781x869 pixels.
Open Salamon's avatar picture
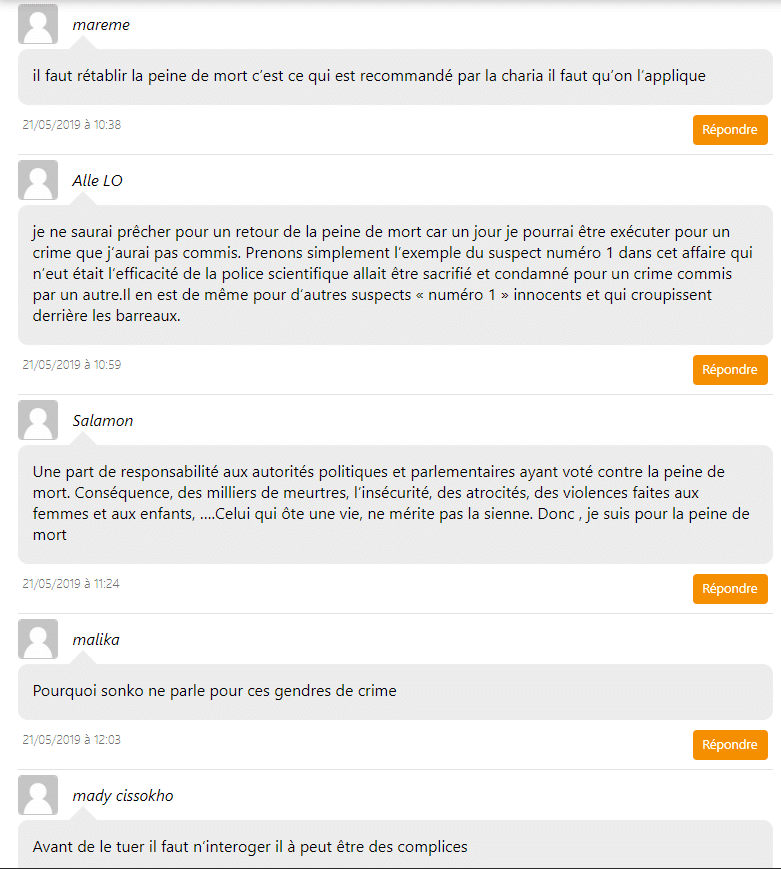[x=38, y=420]
